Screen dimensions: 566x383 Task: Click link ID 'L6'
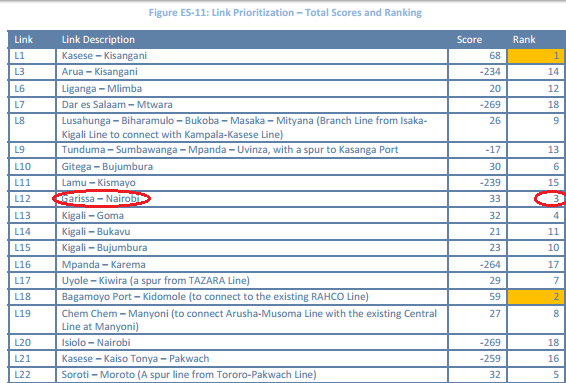click(19, 88)
